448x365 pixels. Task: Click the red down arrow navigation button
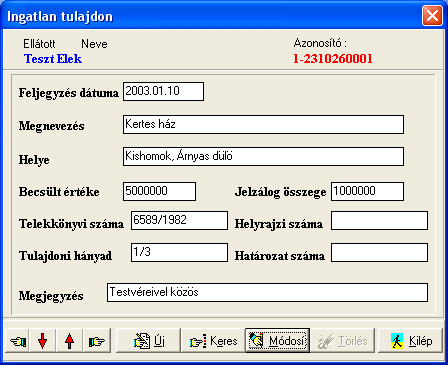pos(43,340)
